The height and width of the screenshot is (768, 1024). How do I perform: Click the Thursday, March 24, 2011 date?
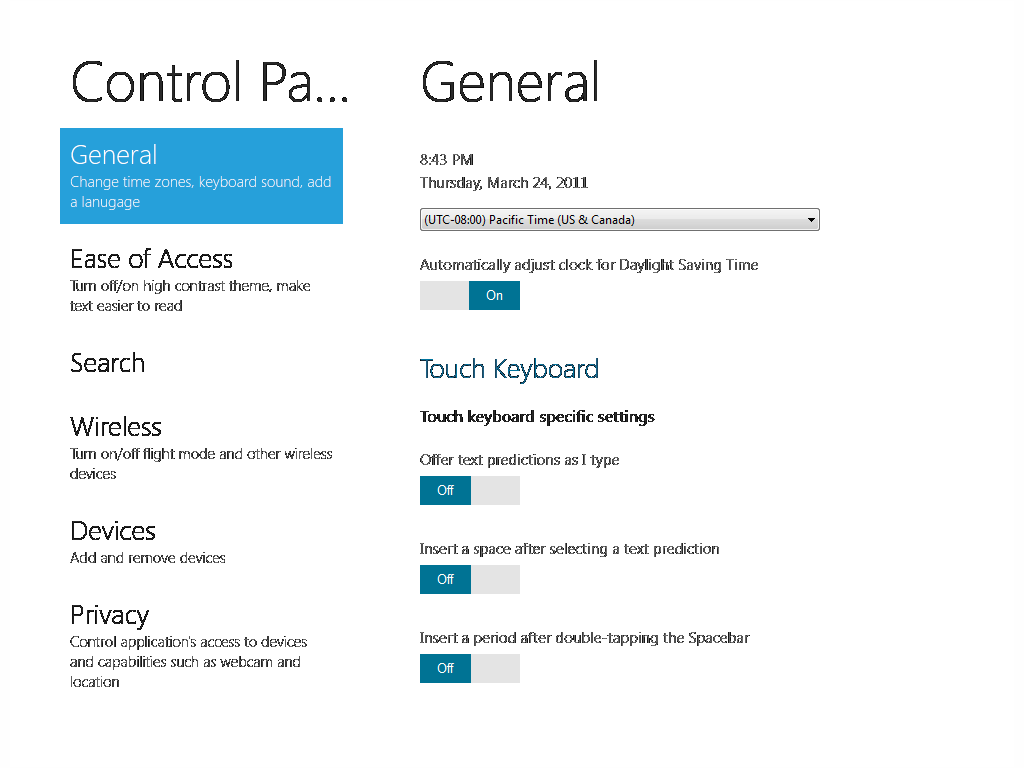pos(504,183)
